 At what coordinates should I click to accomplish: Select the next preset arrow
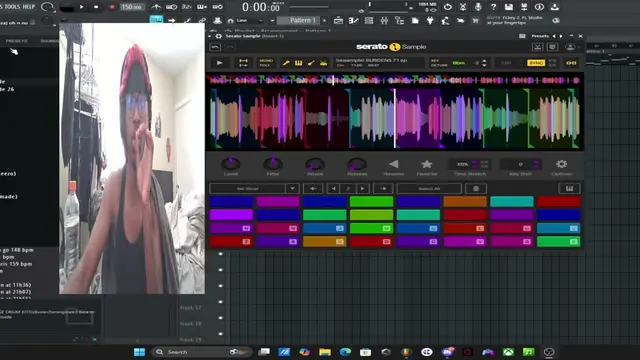click(x=561, y=36)
